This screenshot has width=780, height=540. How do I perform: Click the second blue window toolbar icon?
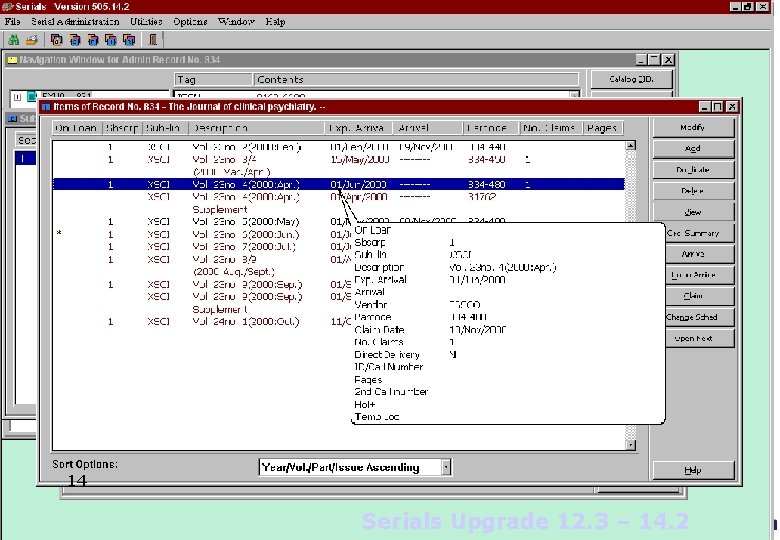pyautogui.click(x=75, y=40)
